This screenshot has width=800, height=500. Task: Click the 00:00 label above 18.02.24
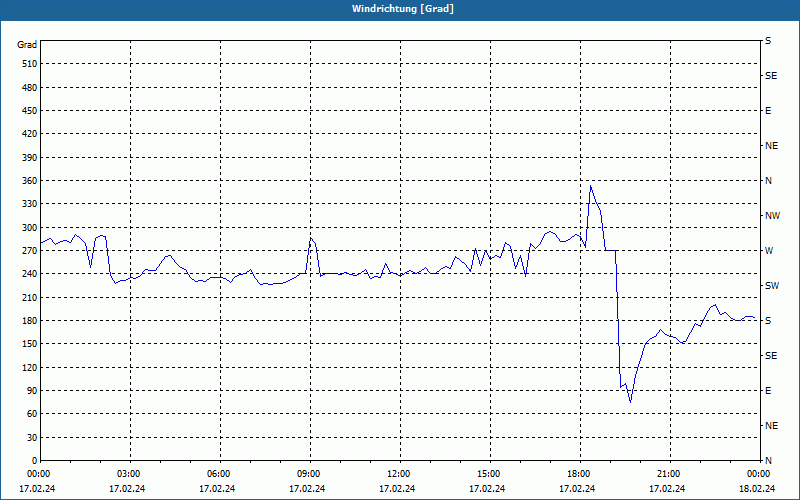tap(758, 474)
